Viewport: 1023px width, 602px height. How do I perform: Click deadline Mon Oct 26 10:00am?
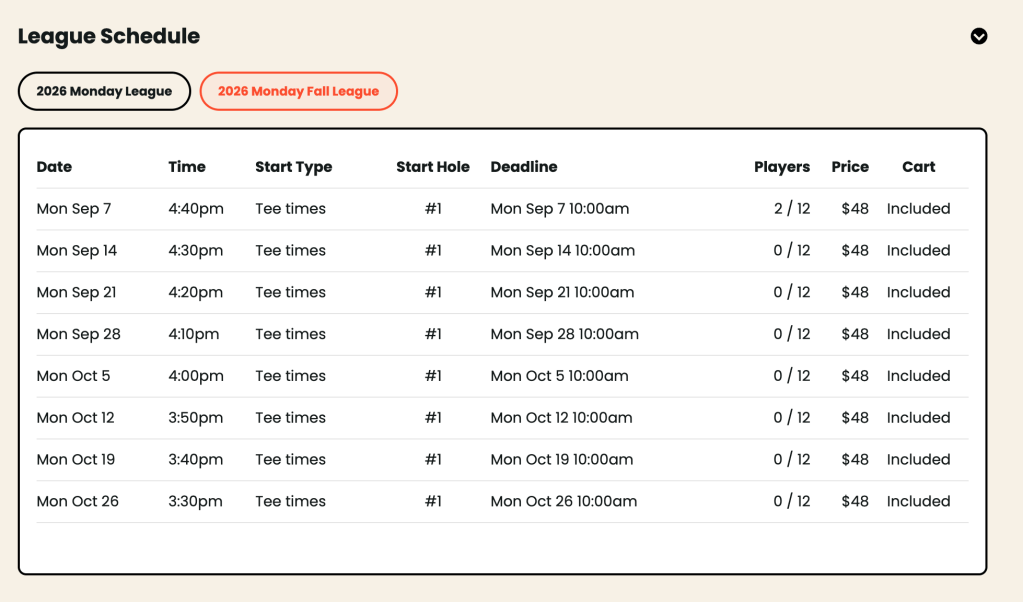pyautogui.click(x=564, y=501)
